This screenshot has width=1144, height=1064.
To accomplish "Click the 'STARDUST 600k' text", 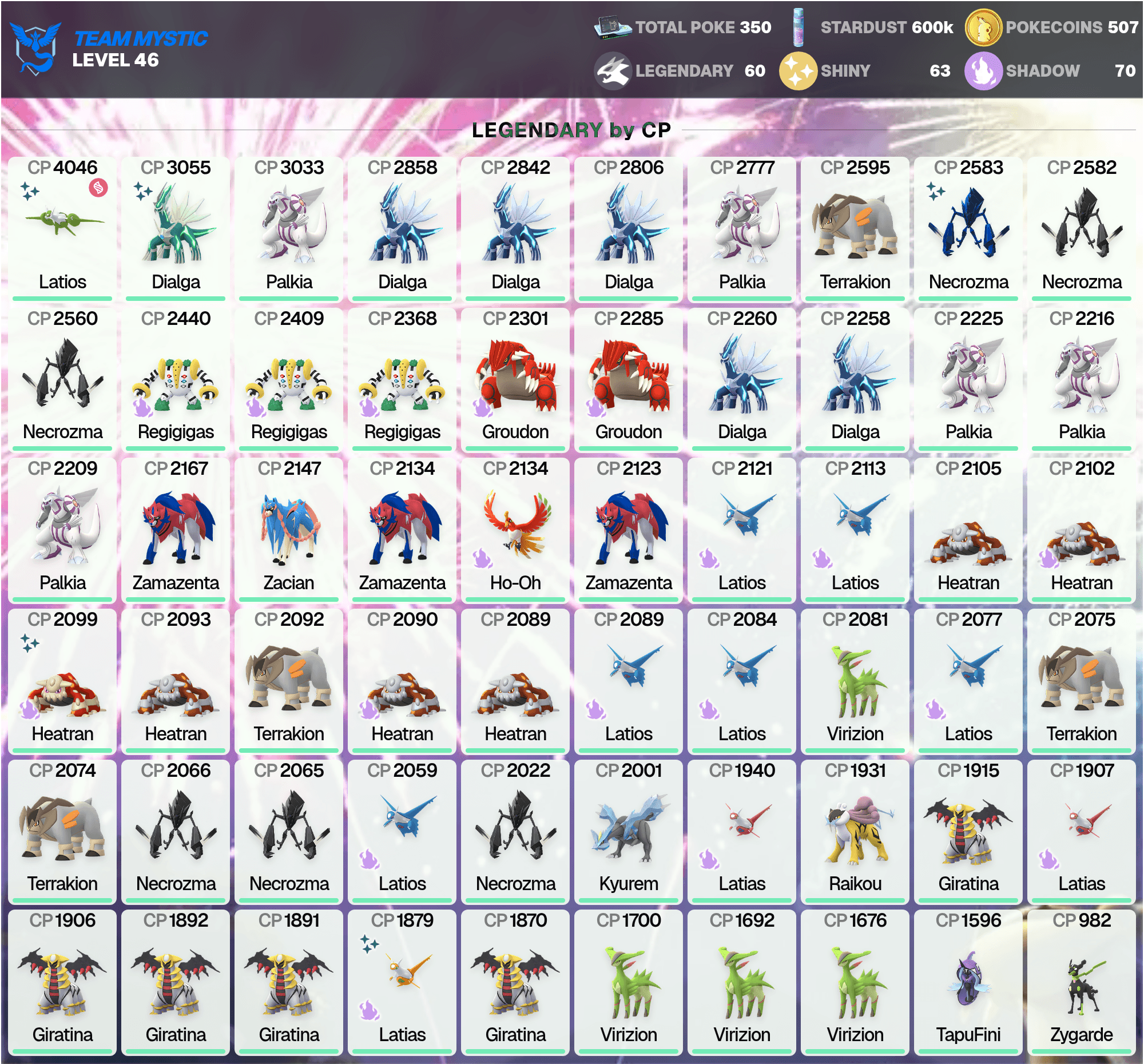I will pos(887,27).
